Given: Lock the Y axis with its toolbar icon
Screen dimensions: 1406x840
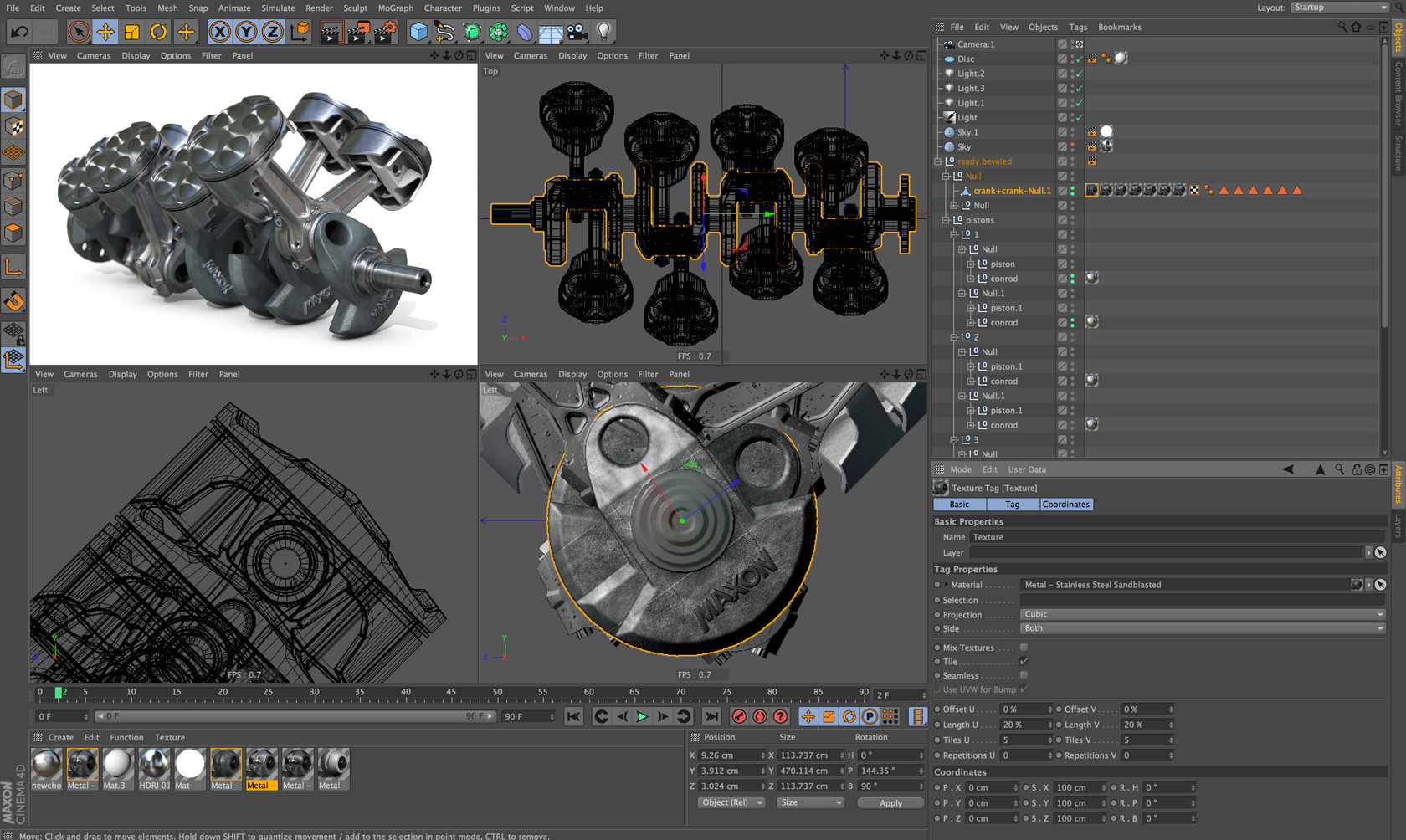Looking at the screenshot, I should coord(245,31).
